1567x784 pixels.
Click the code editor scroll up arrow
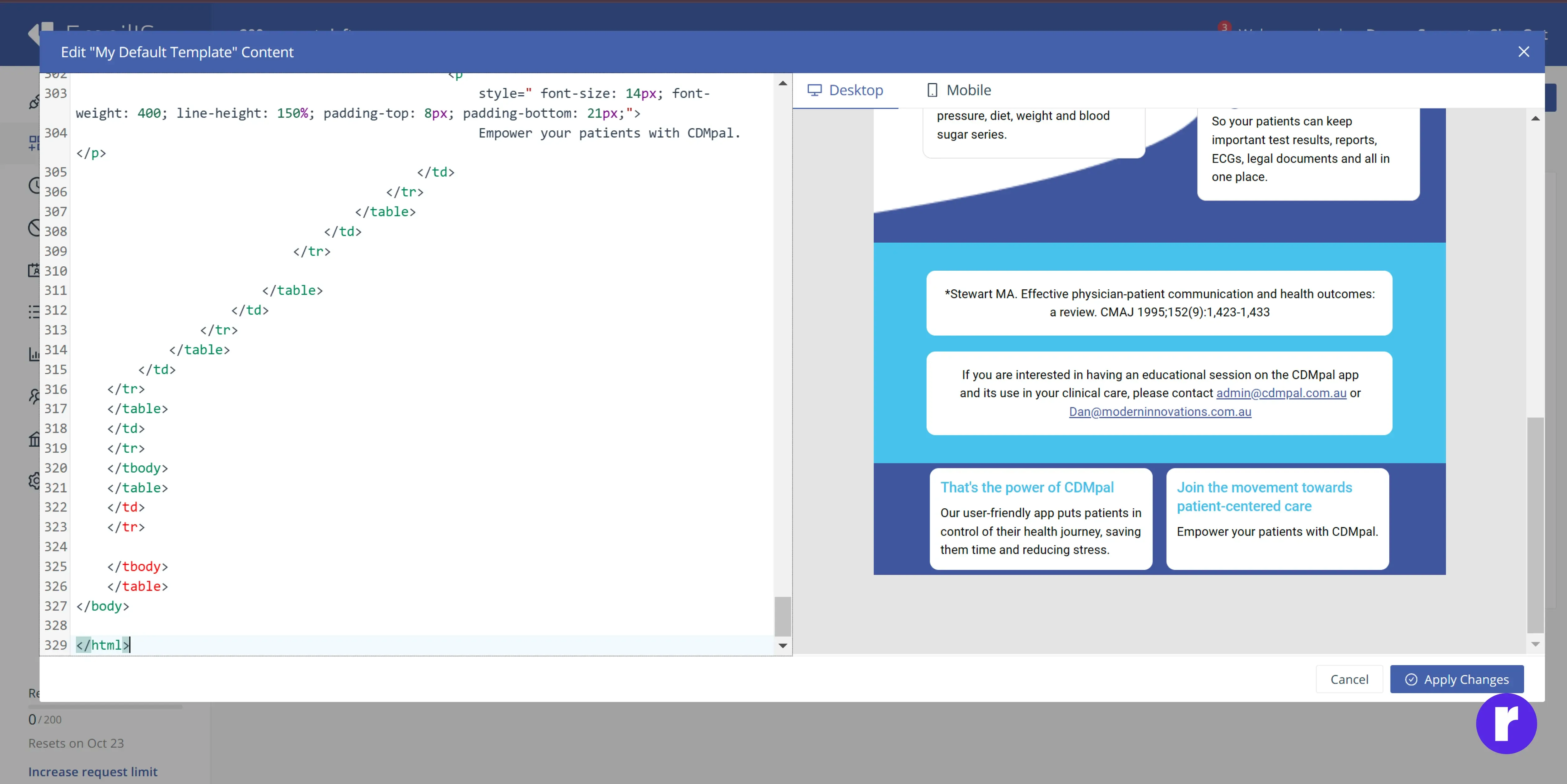point(782,83)
